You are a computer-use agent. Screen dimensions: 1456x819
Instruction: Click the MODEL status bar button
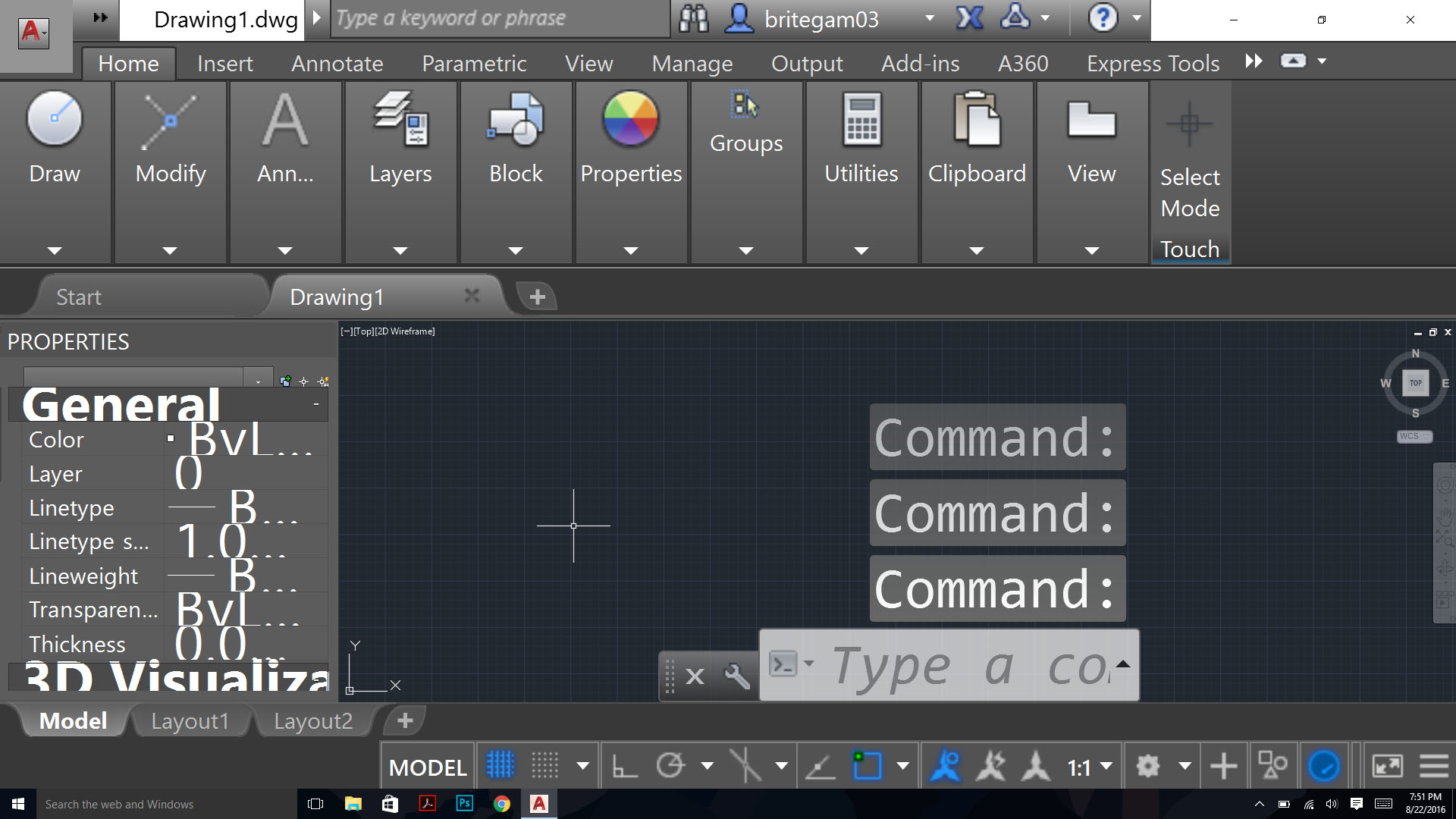pos(428,767)
